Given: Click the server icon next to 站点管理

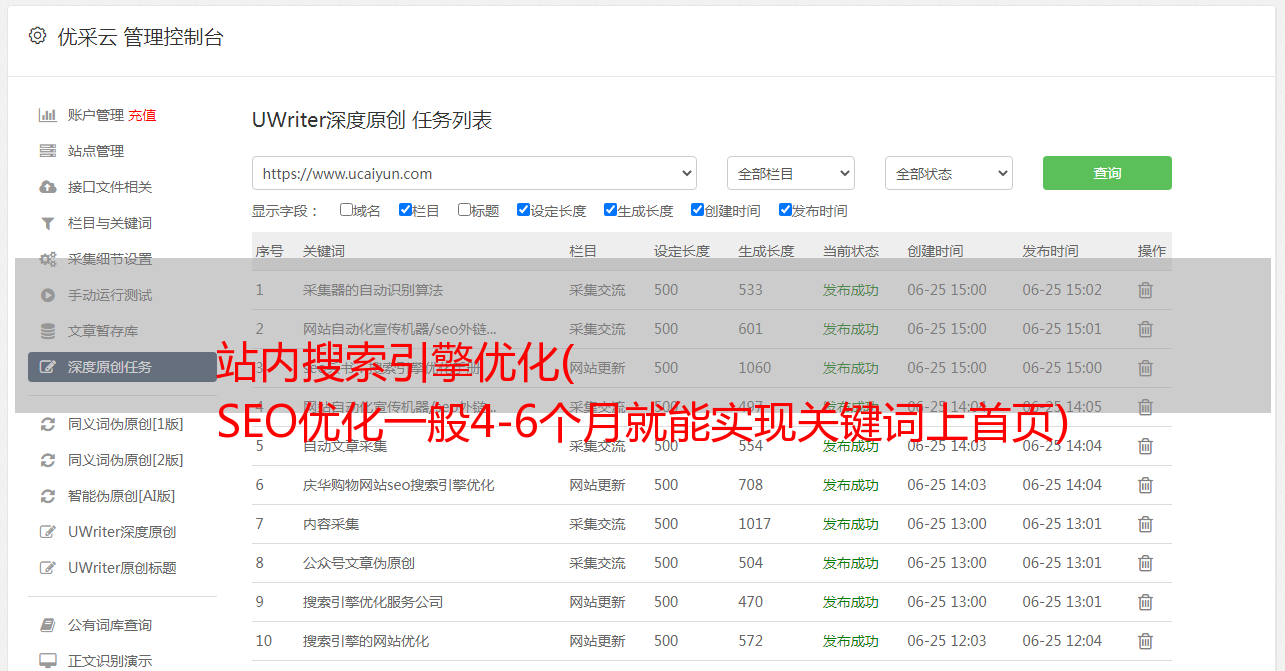Looking at the screenshot, I should pos(47,151).
